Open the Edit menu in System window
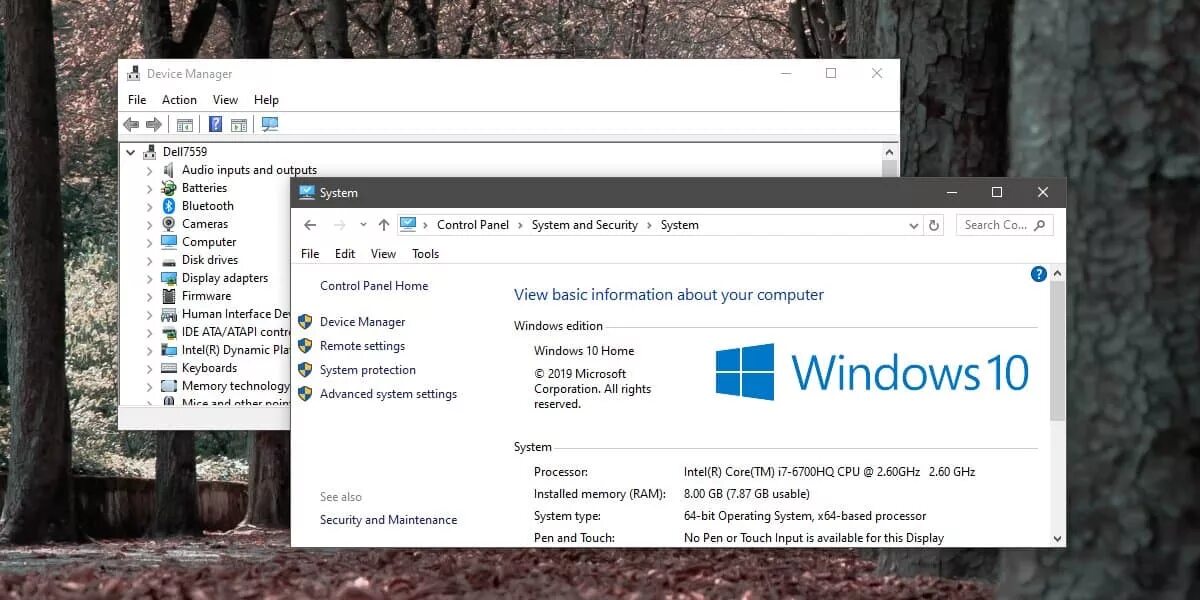The width and height of the screenshot is (1200, 600). pyautogui.click(x=345, y=254)
